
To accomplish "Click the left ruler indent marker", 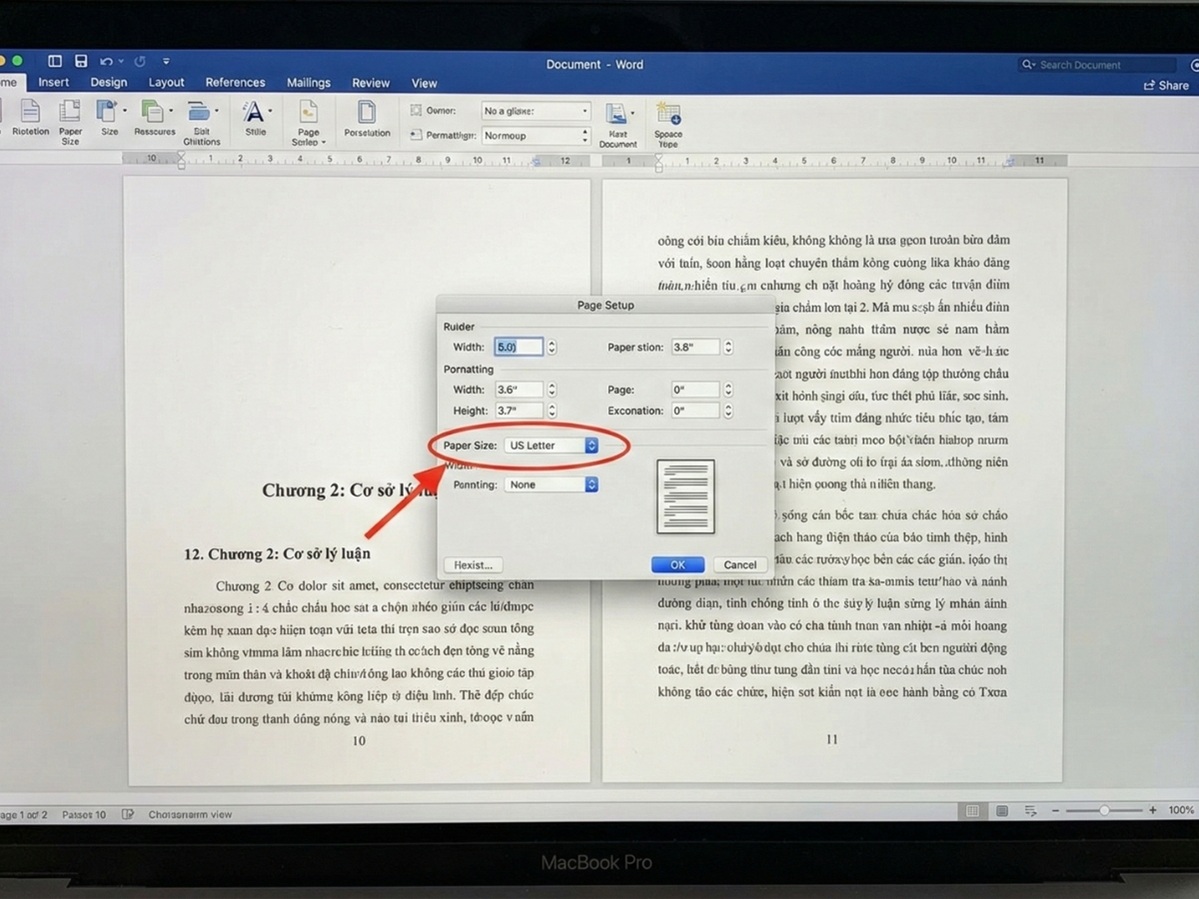I will [181, 160].
